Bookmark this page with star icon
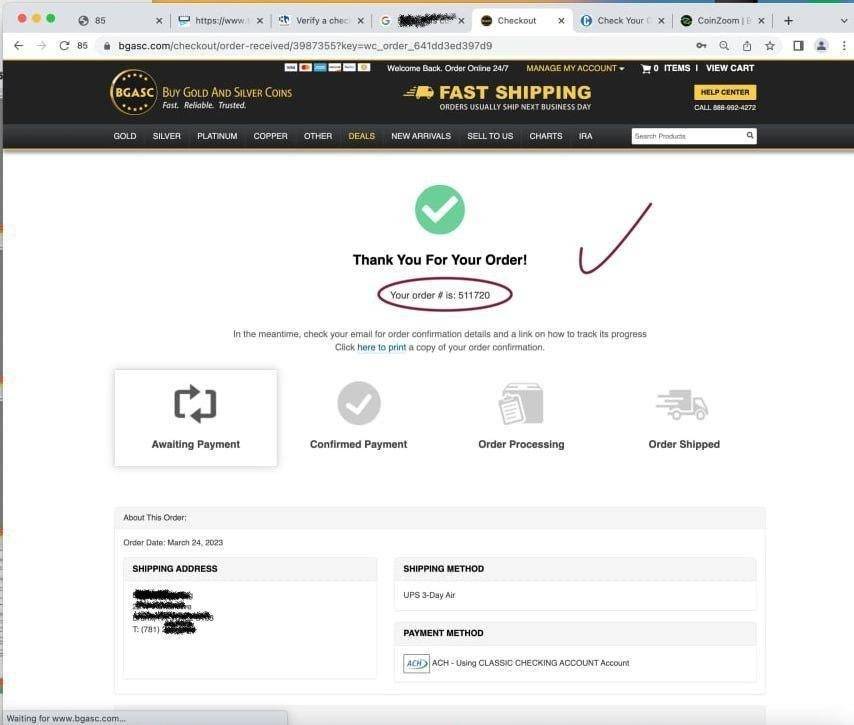 pos(770,46)
